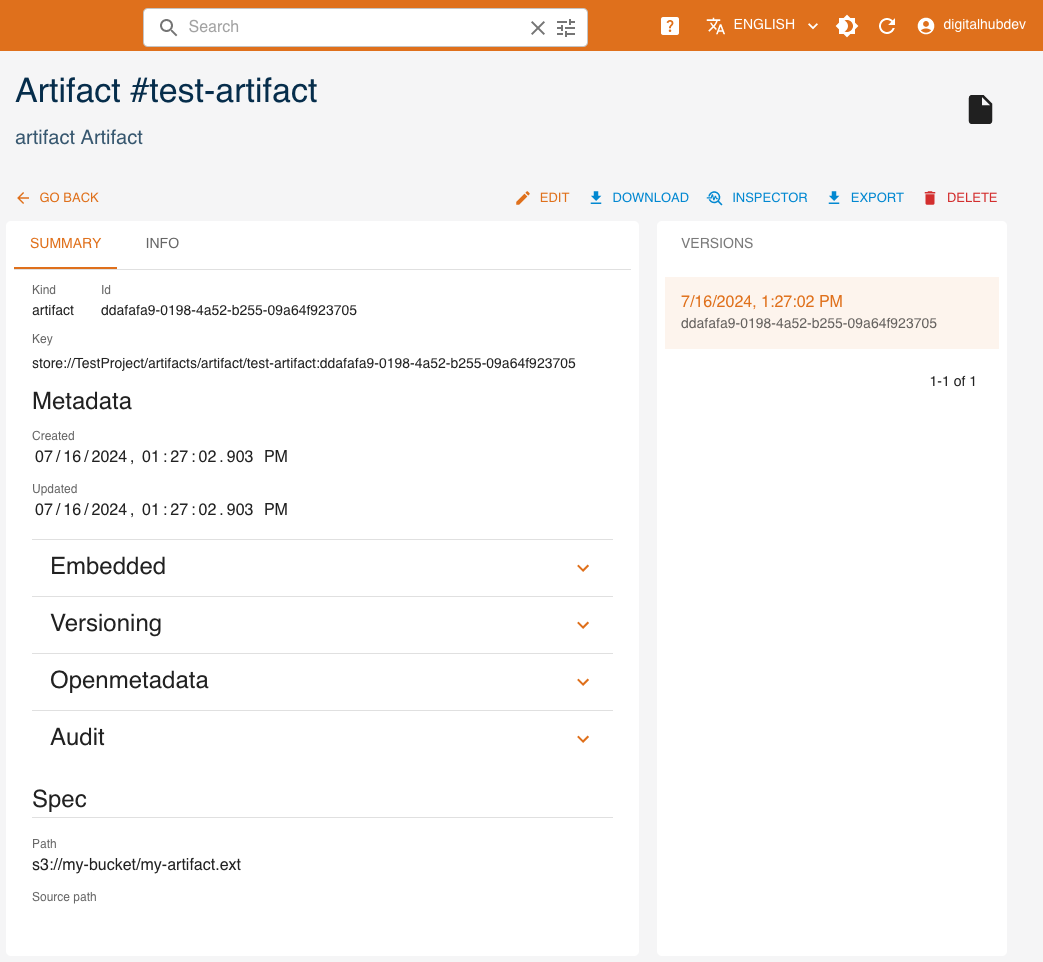The image size is (1043, 962).
Task: Click the help question mark icon
Action: click(670, 27)
